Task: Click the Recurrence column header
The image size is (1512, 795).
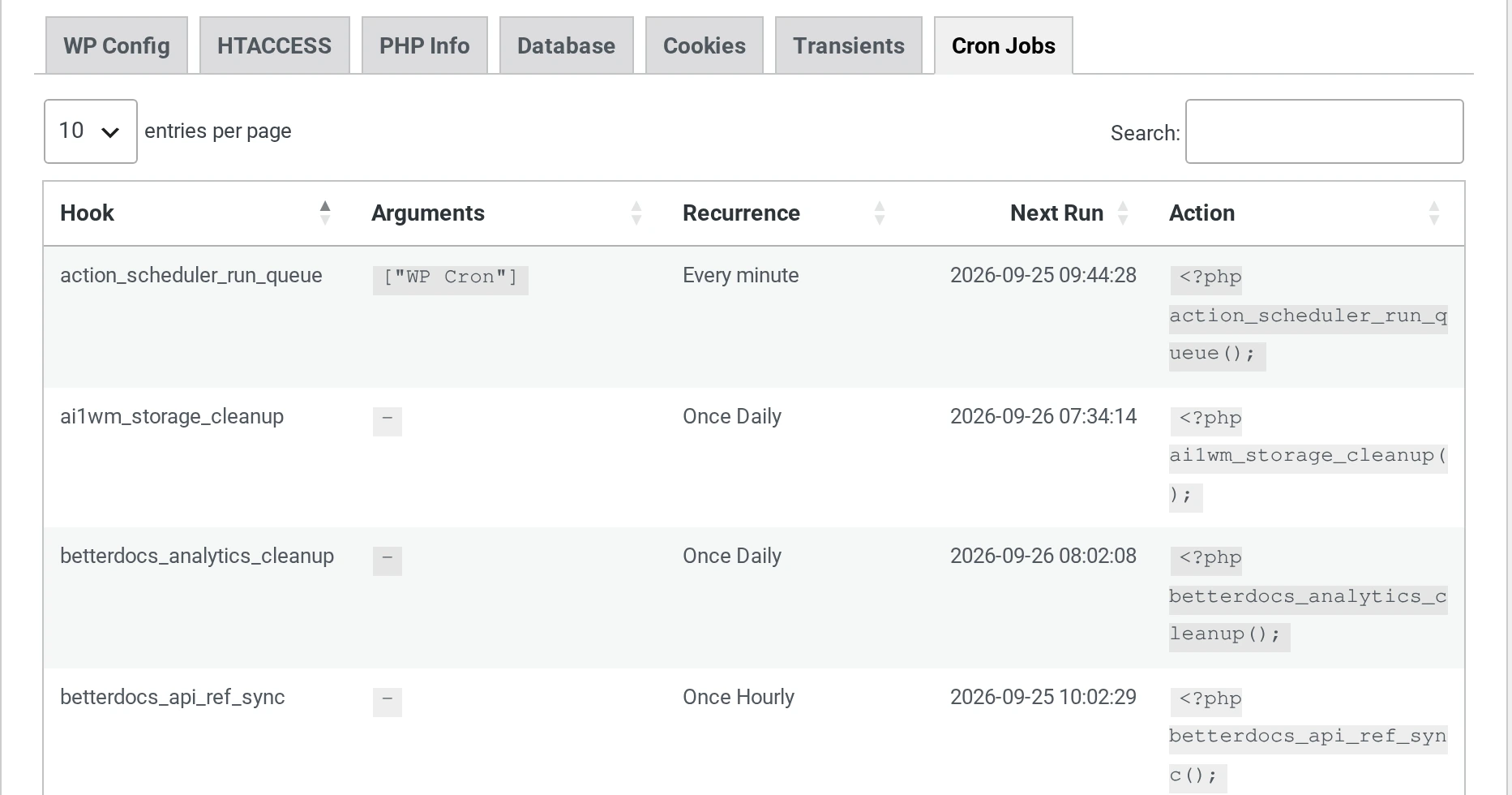Action: pyautogui.click(x=741, y=213)
